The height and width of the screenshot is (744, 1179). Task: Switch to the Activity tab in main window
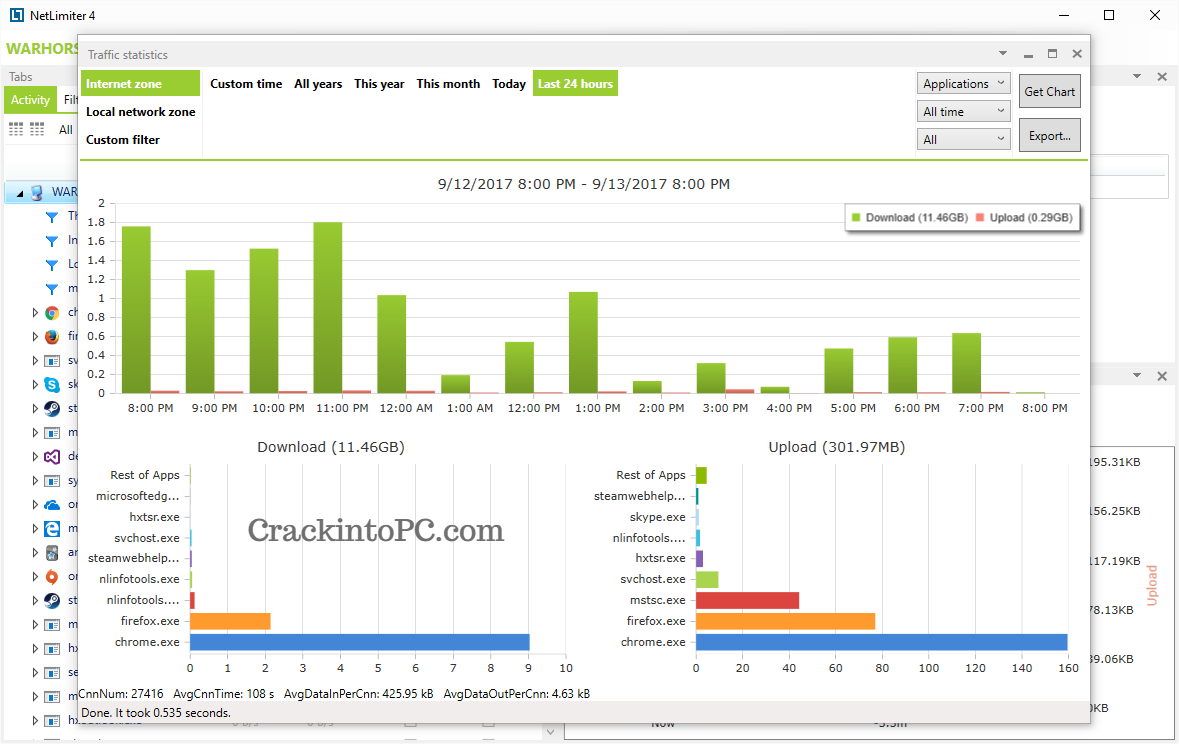coord(30,100)
